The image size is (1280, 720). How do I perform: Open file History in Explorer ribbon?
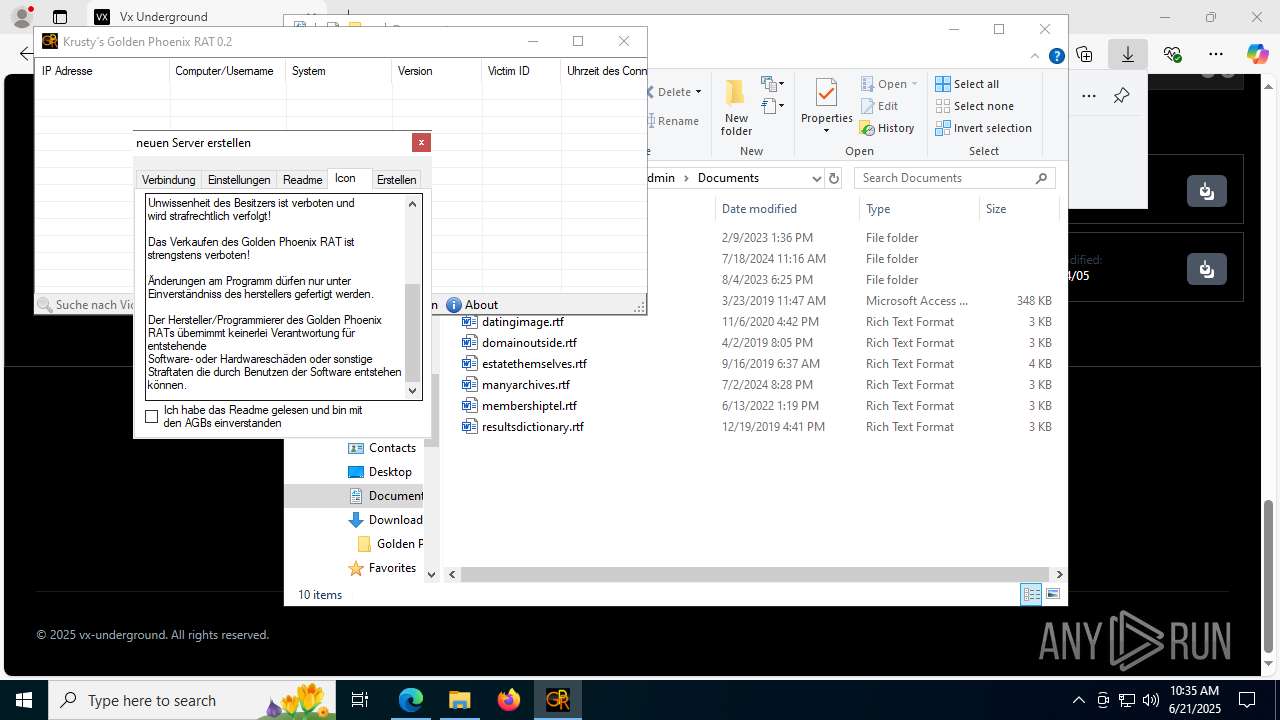(x=887, y=128)
